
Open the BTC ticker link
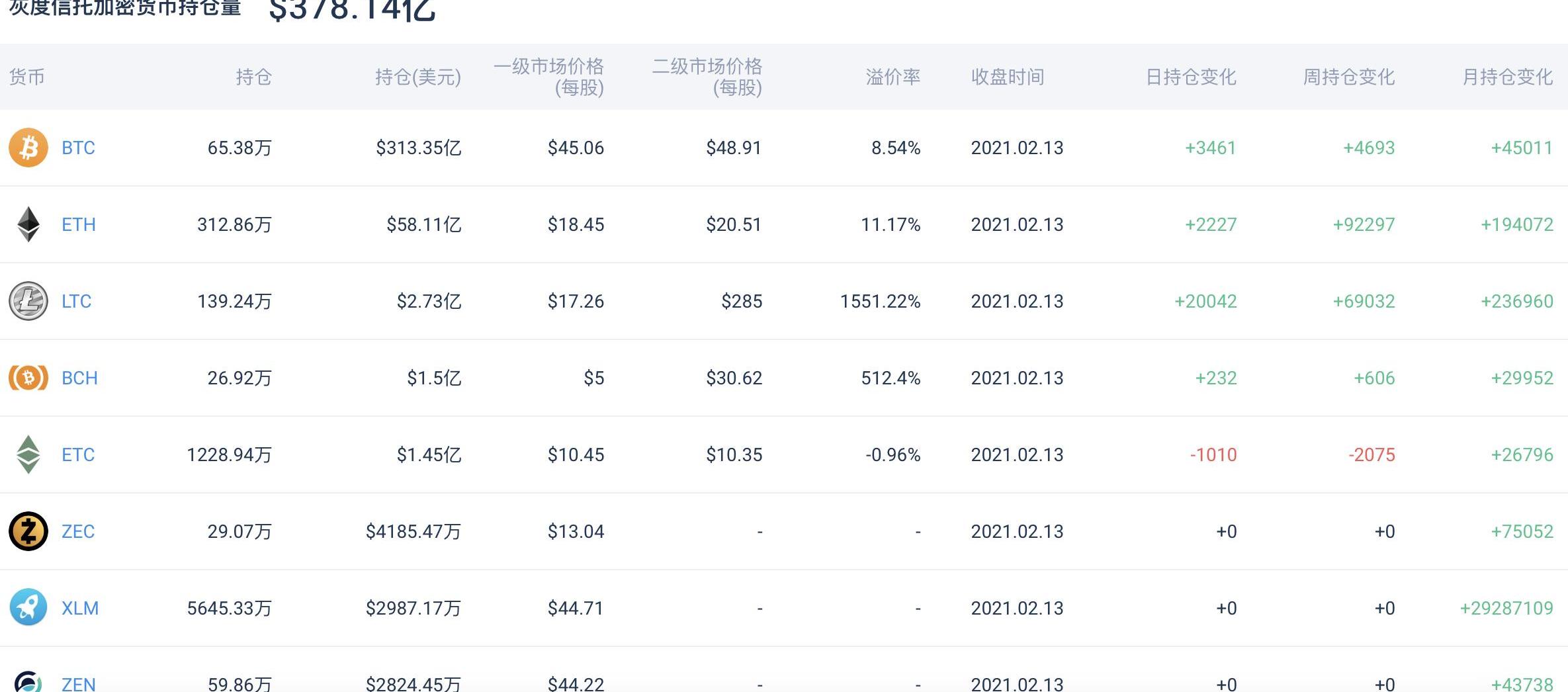point(78,148)
